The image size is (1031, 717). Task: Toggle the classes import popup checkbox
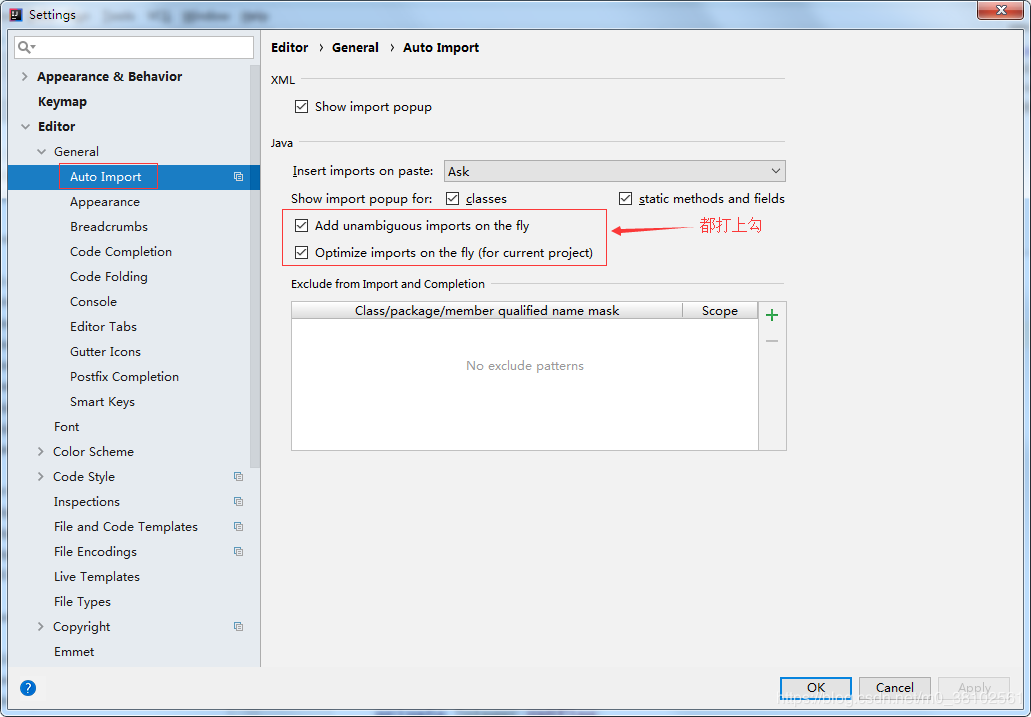coord(452,199)
